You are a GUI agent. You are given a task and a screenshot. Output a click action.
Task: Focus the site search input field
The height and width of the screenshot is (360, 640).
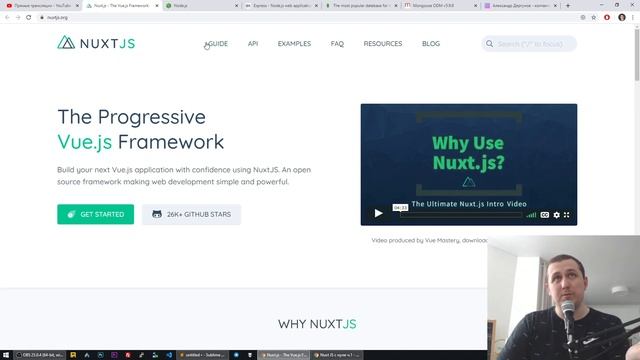click(529, 44)
